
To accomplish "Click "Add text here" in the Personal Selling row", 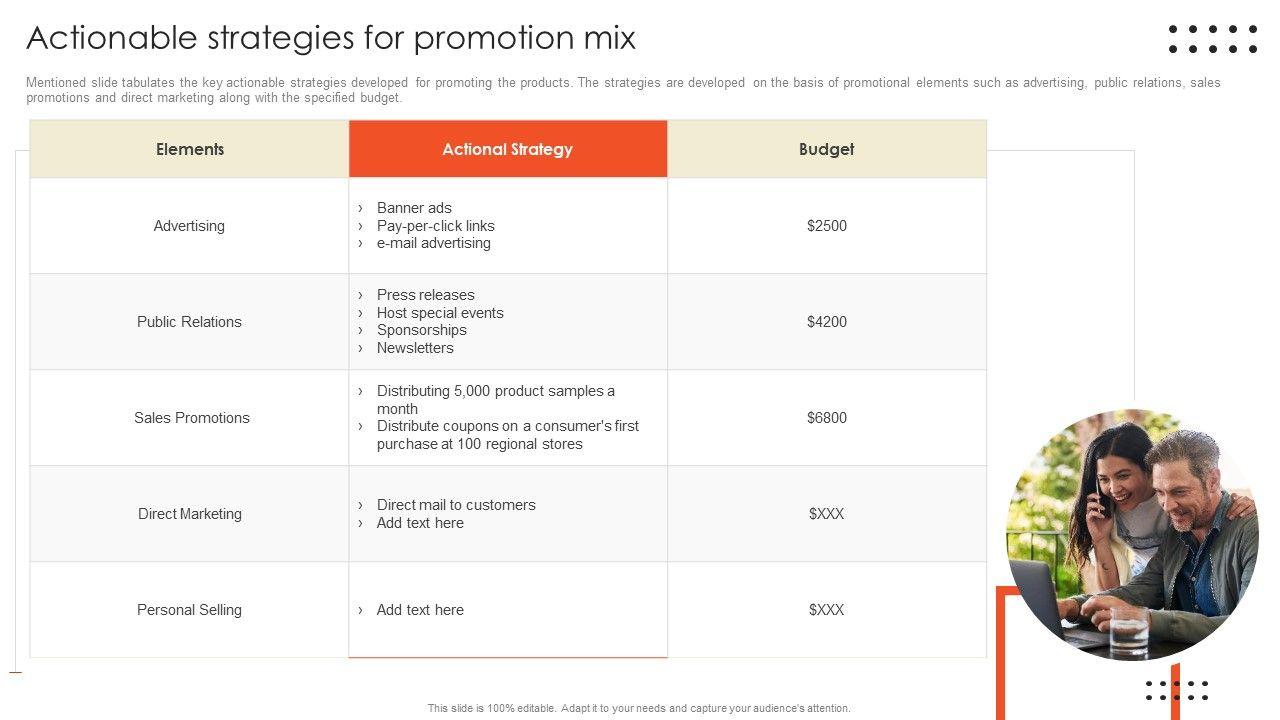I will pos(420,610).
